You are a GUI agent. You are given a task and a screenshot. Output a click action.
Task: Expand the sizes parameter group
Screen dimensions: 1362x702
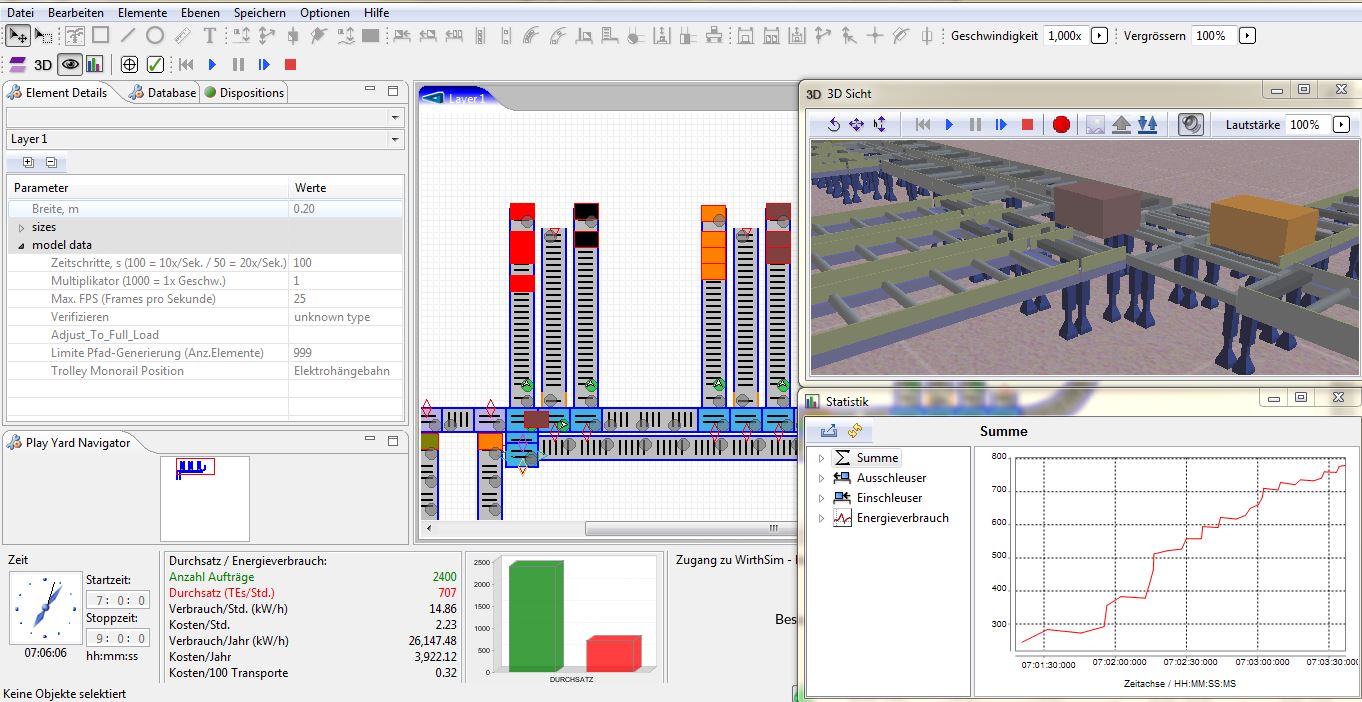[21, 227]
